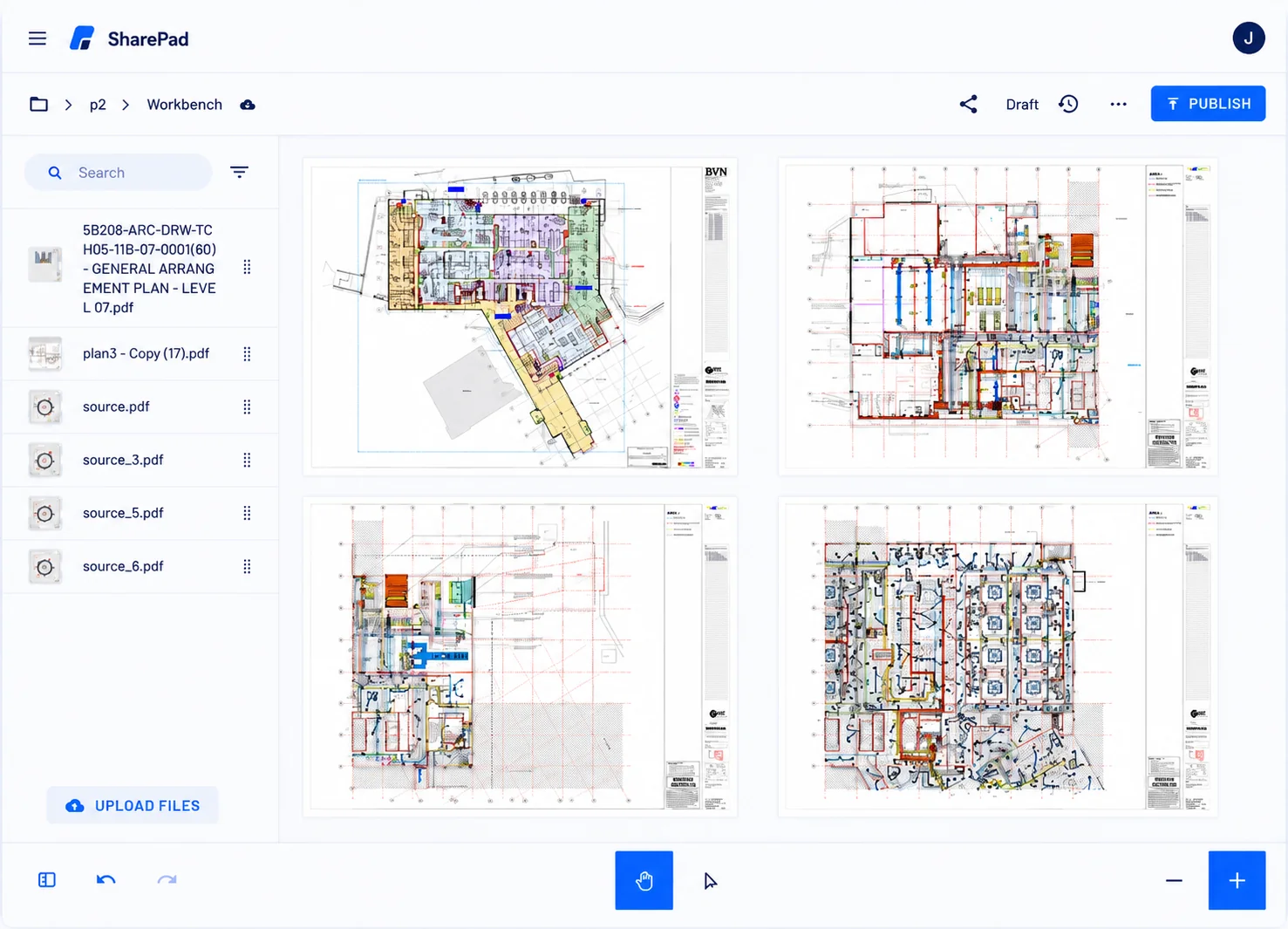Viewport: 1288px width, 929px height.
Task: Open the hamburger navigation menu
Action: click(x=37, y=38)
